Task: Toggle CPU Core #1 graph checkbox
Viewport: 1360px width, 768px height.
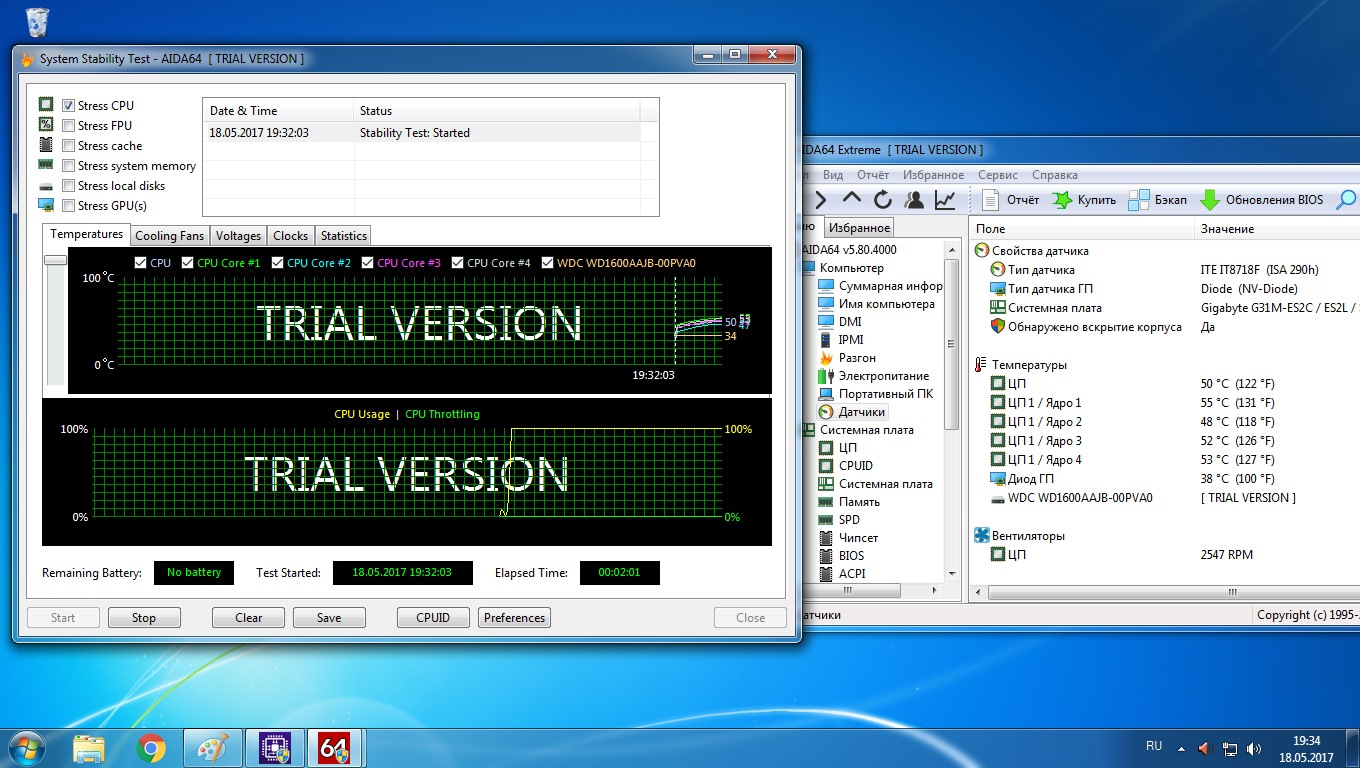Action: coord(187,263)
